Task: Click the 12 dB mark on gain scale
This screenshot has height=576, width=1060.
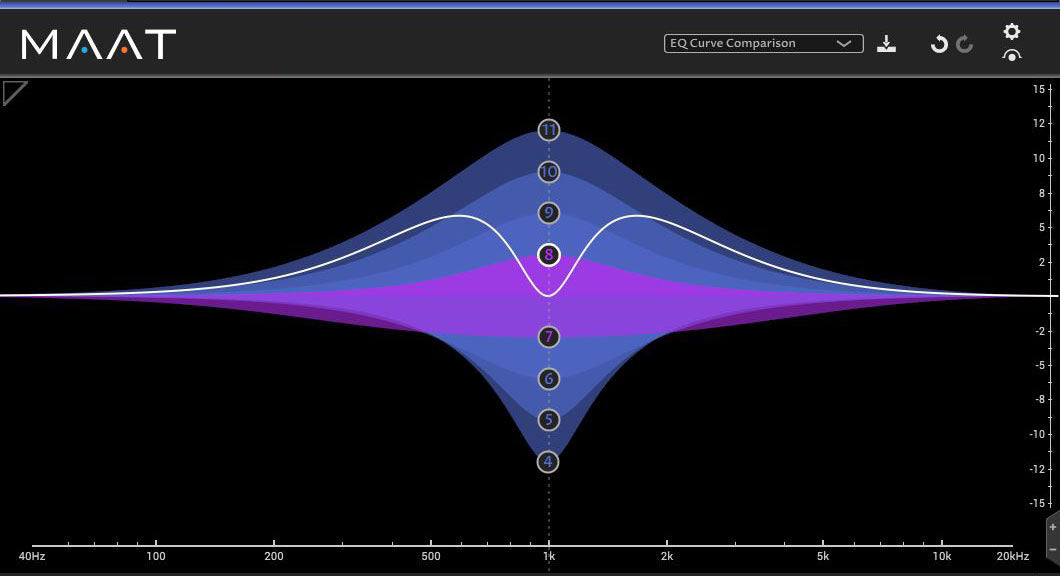Action: click(x=1039, y=123)
